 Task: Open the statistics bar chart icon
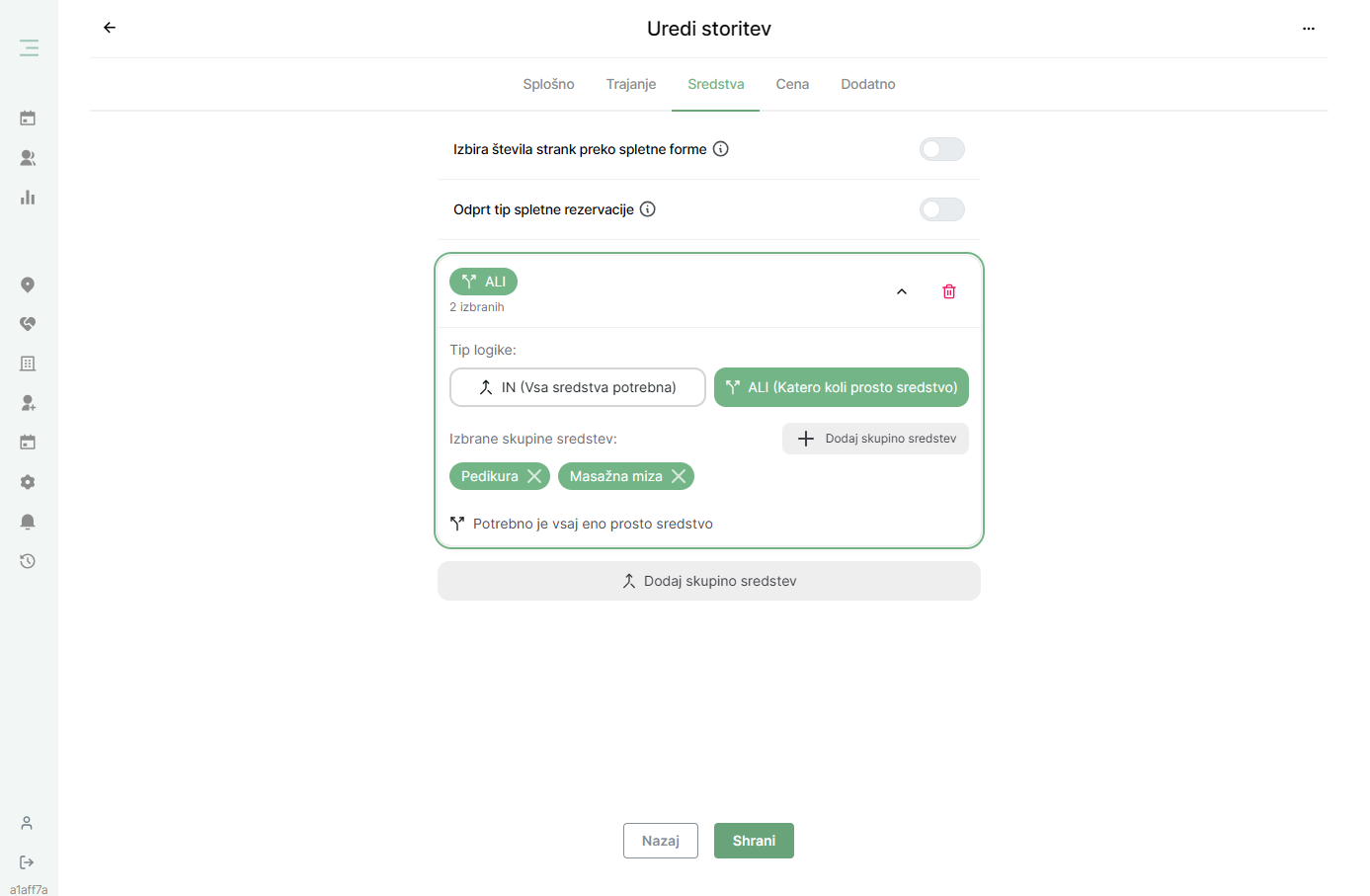[28, 197]
